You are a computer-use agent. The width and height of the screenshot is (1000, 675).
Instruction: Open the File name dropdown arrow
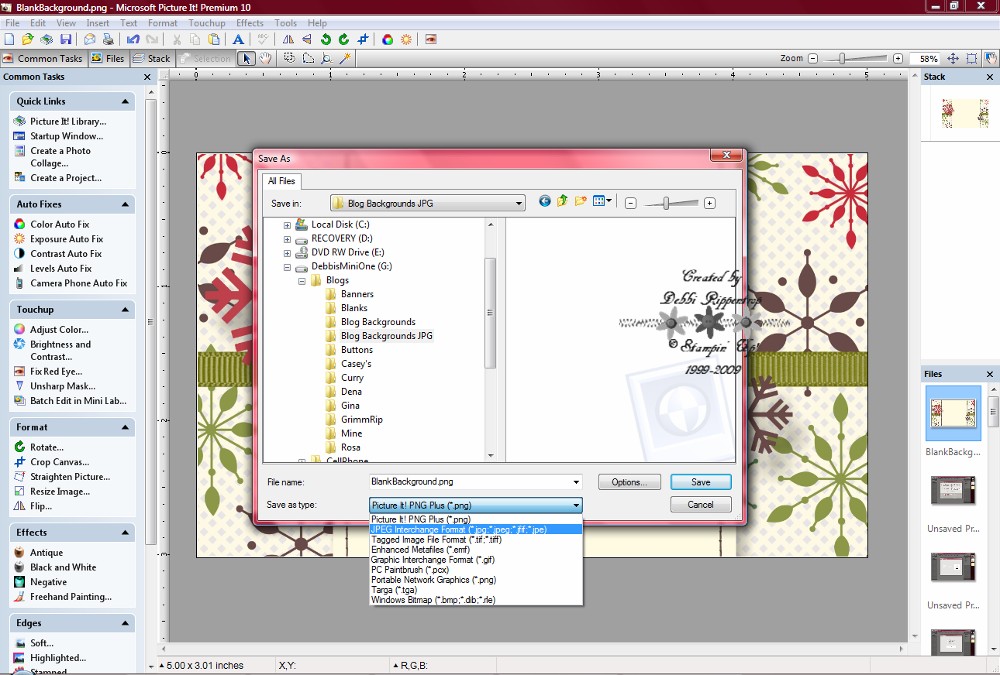[576, 482]
